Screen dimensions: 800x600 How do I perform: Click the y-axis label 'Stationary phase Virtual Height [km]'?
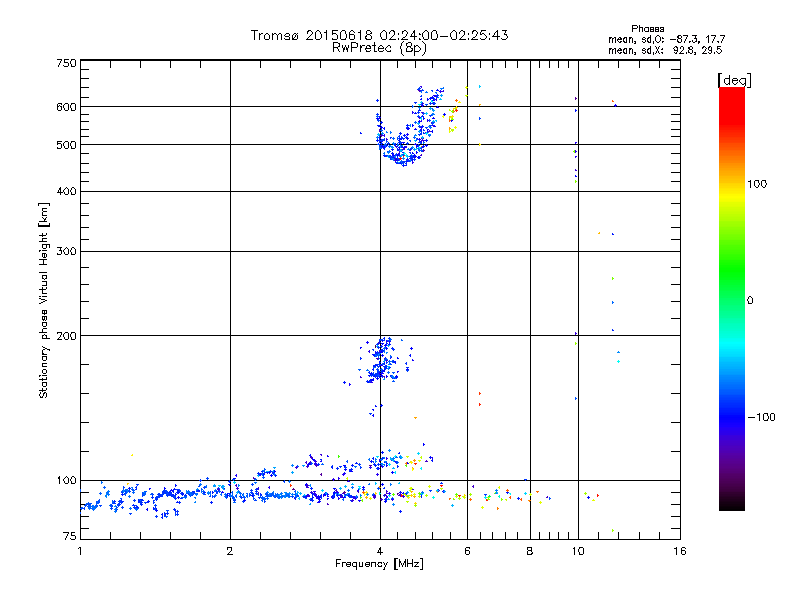pos(43,300)
